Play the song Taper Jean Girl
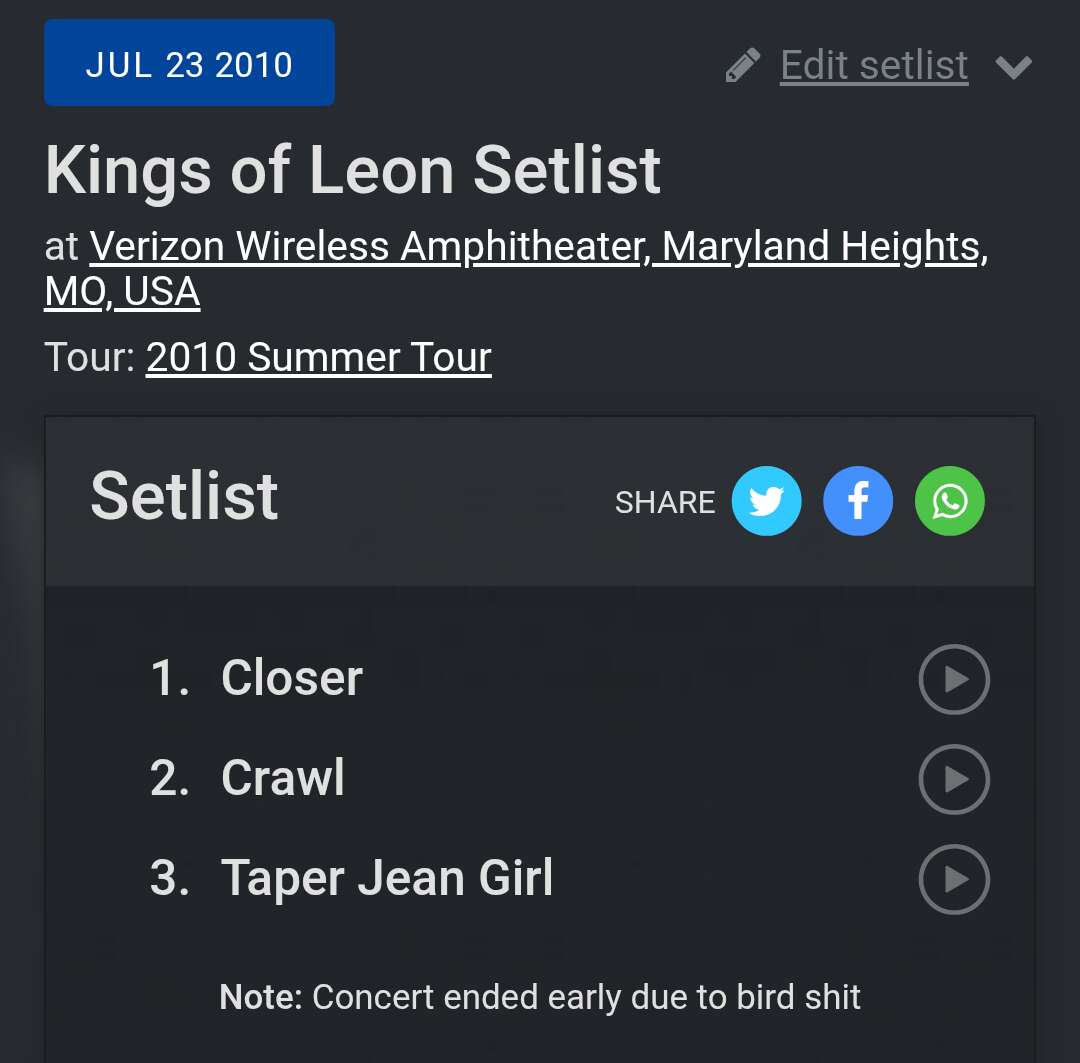 tap(954, 879)
